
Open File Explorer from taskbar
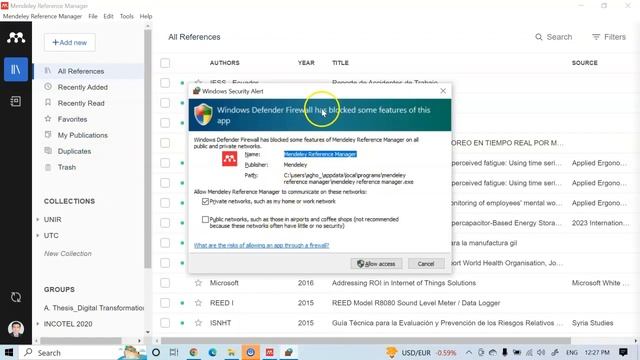coord(231,352)
